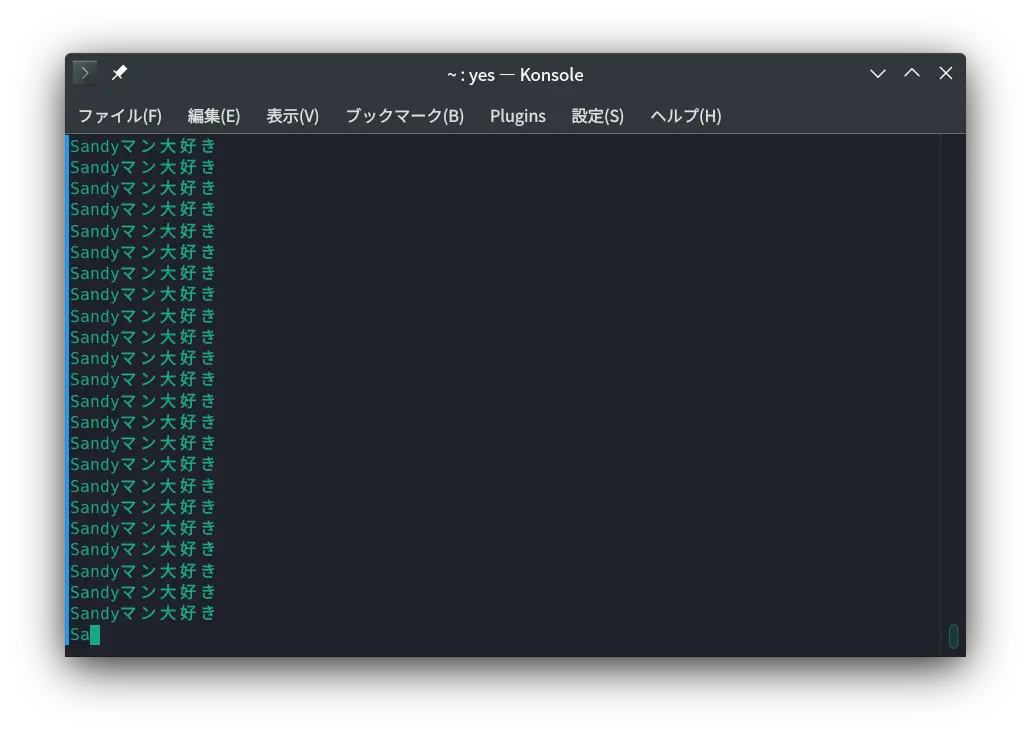Viewport: 1031px width, 734px height.
Task: Open the 編集(E) menu
Action: [x=214, y=116]
